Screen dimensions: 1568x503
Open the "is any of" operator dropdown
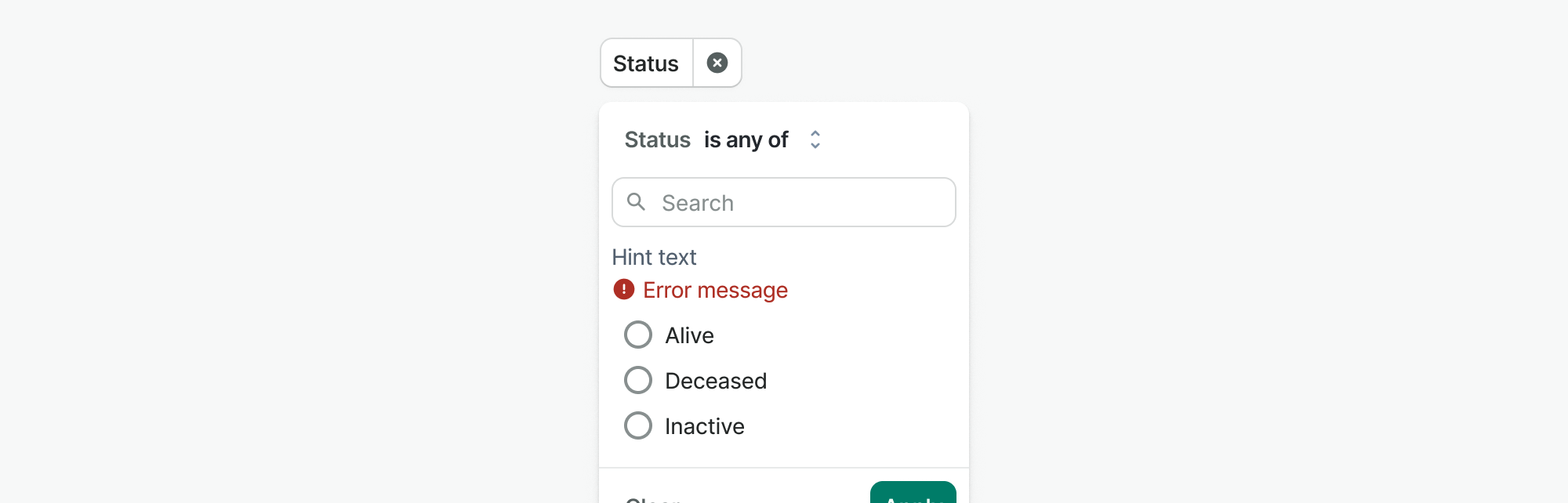click(x=746, y=139)
